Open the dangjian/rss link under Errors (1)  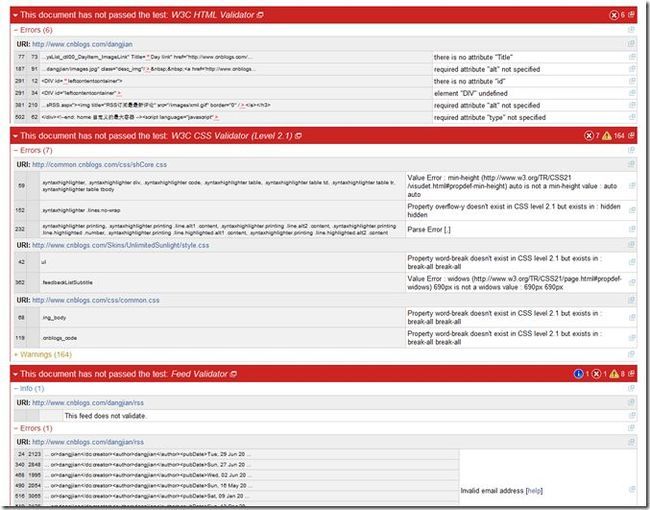pos(88,442)
